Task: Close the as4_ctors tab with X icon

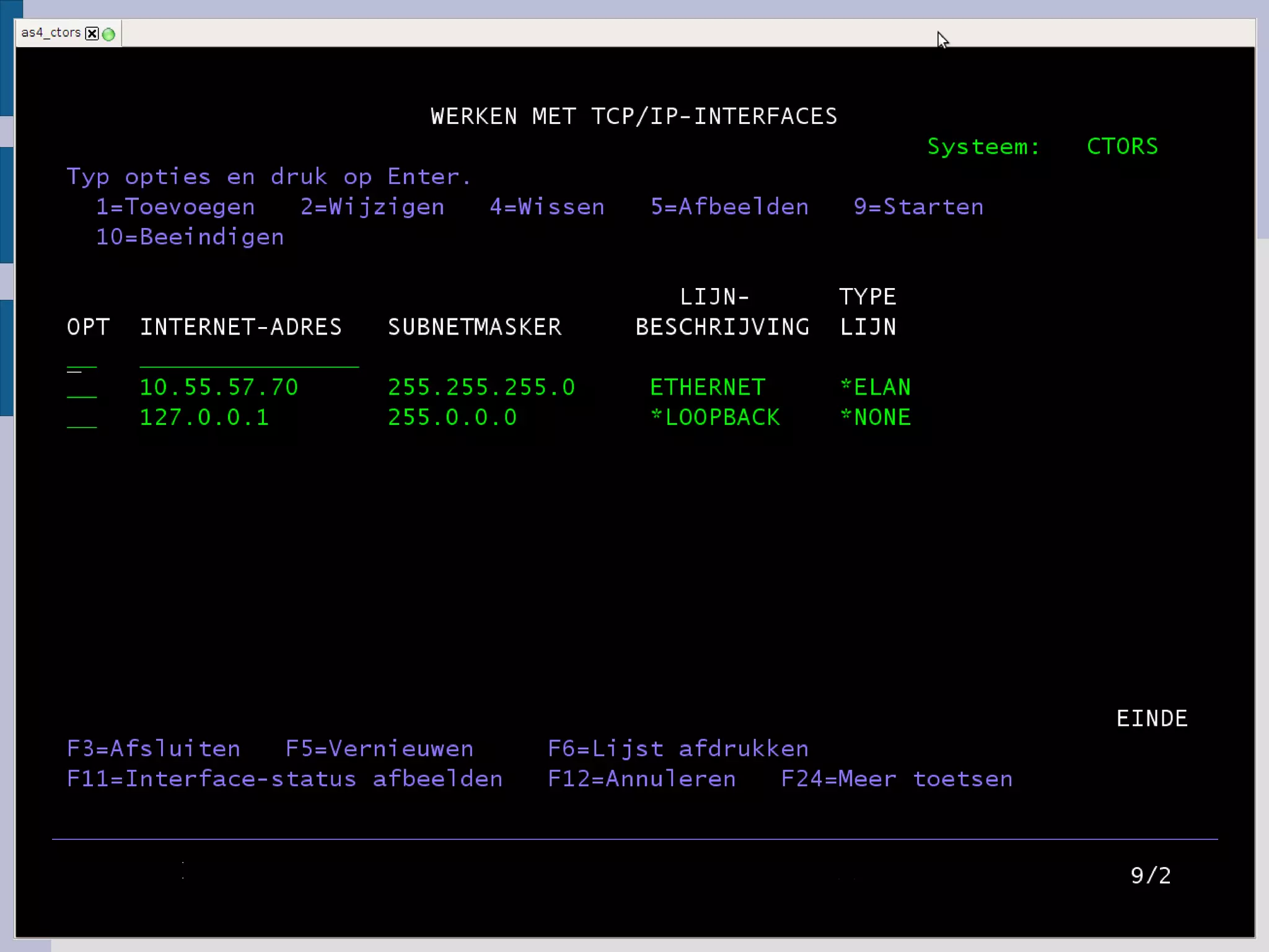Action: pyautogui.click(x=92, y=33)
